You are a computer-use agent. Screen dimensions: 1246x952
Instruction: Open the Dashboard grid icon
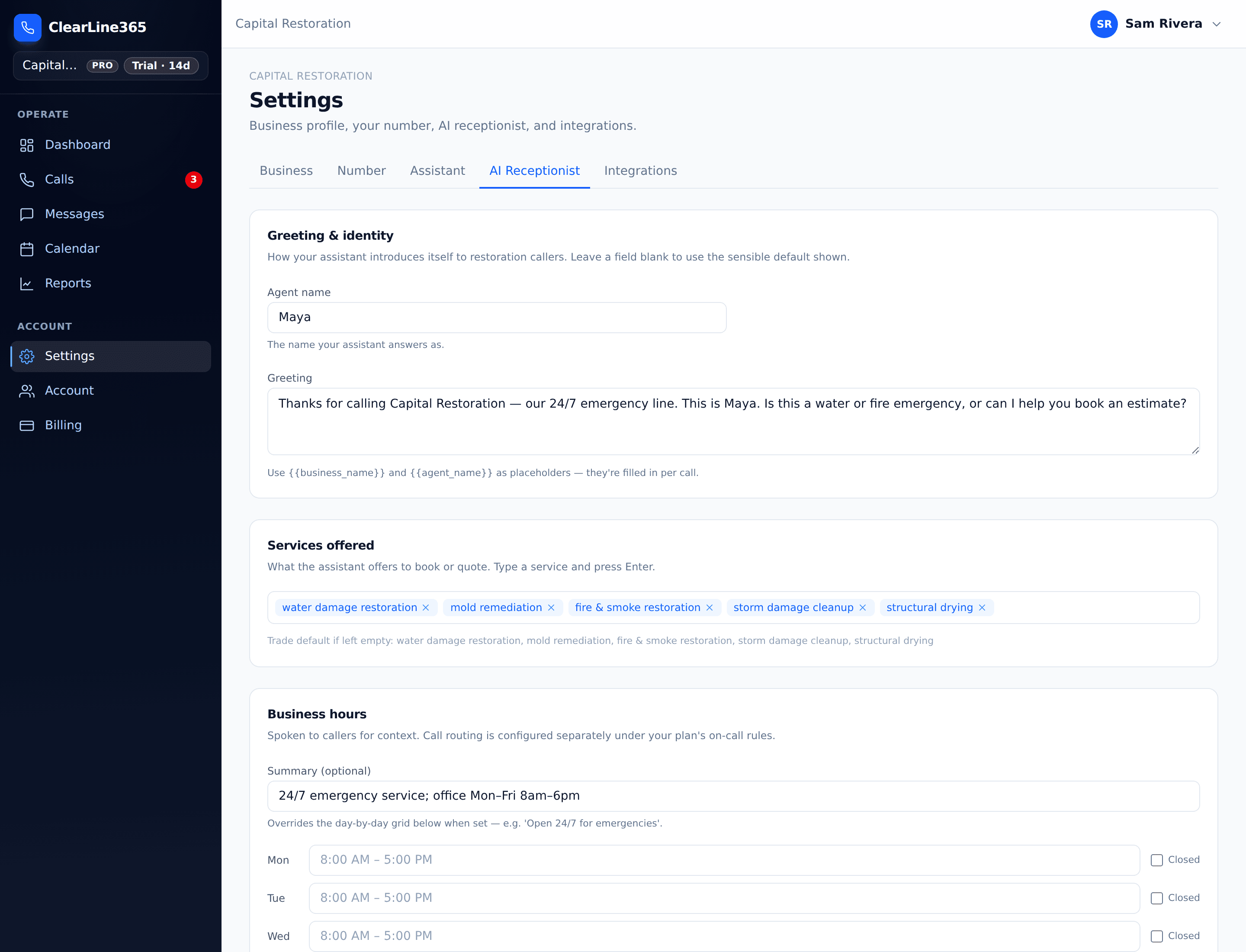click(x=27, y=145)
